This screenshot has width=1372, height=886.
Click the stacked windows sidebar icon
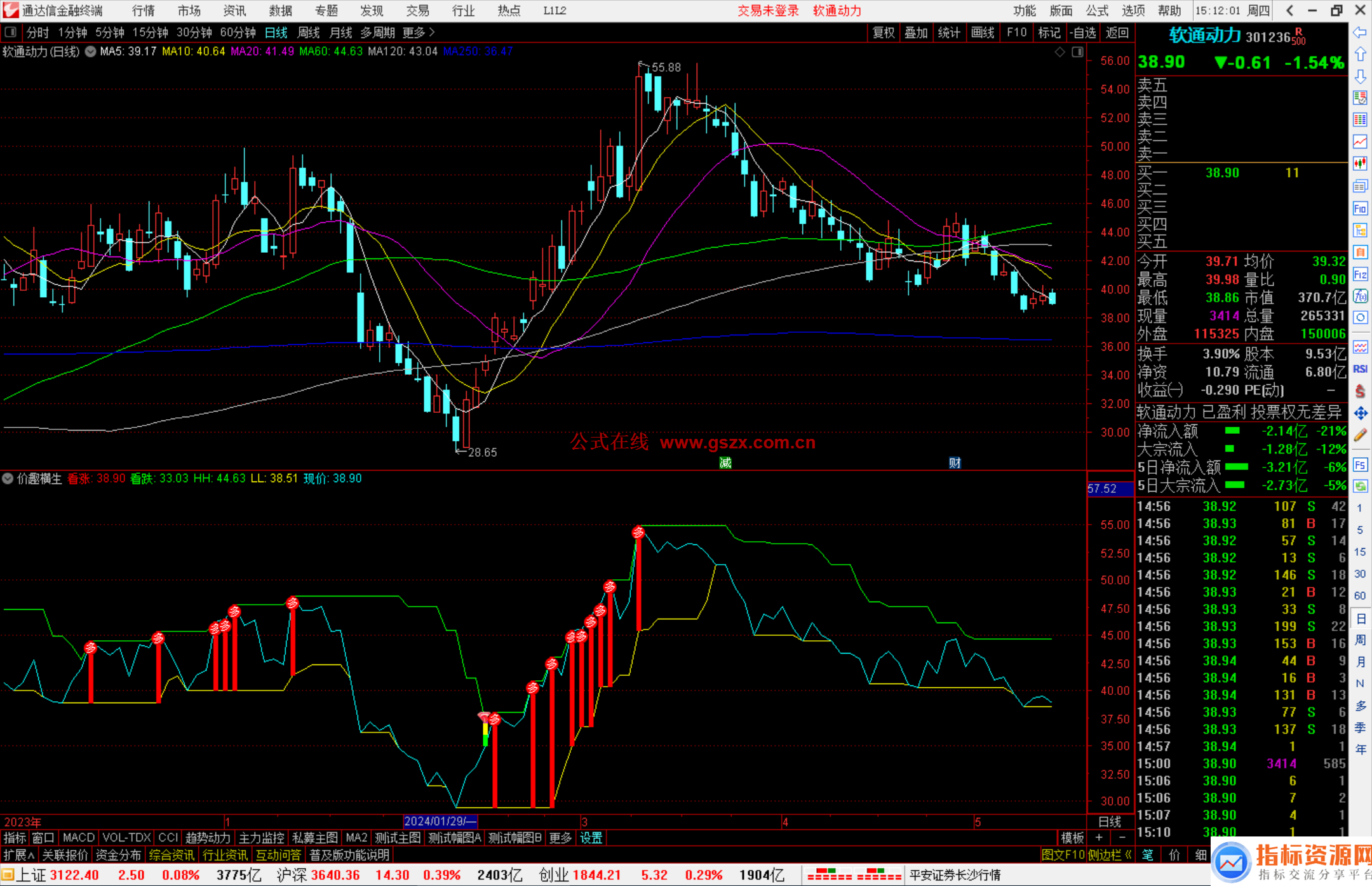[x=1360, y=186]
